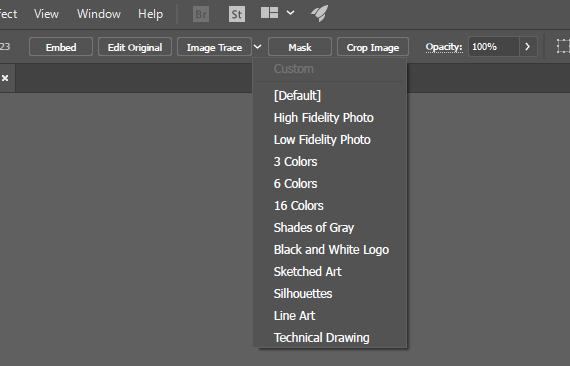Choose Shades of Gray preset
Screen dimensions: 570x366
pos(330,228)
